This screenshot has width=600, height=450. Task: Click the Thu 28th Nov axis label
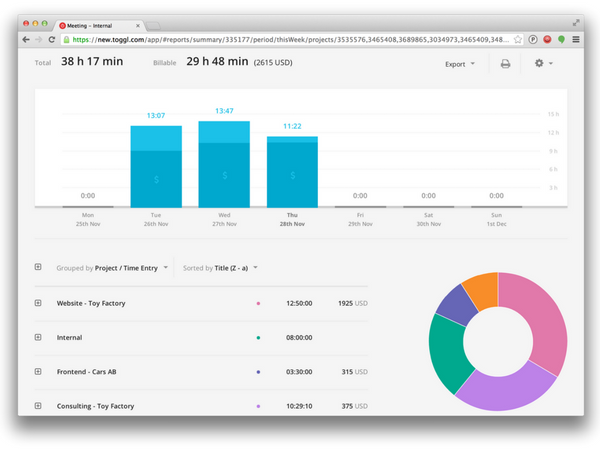(292, 219)
